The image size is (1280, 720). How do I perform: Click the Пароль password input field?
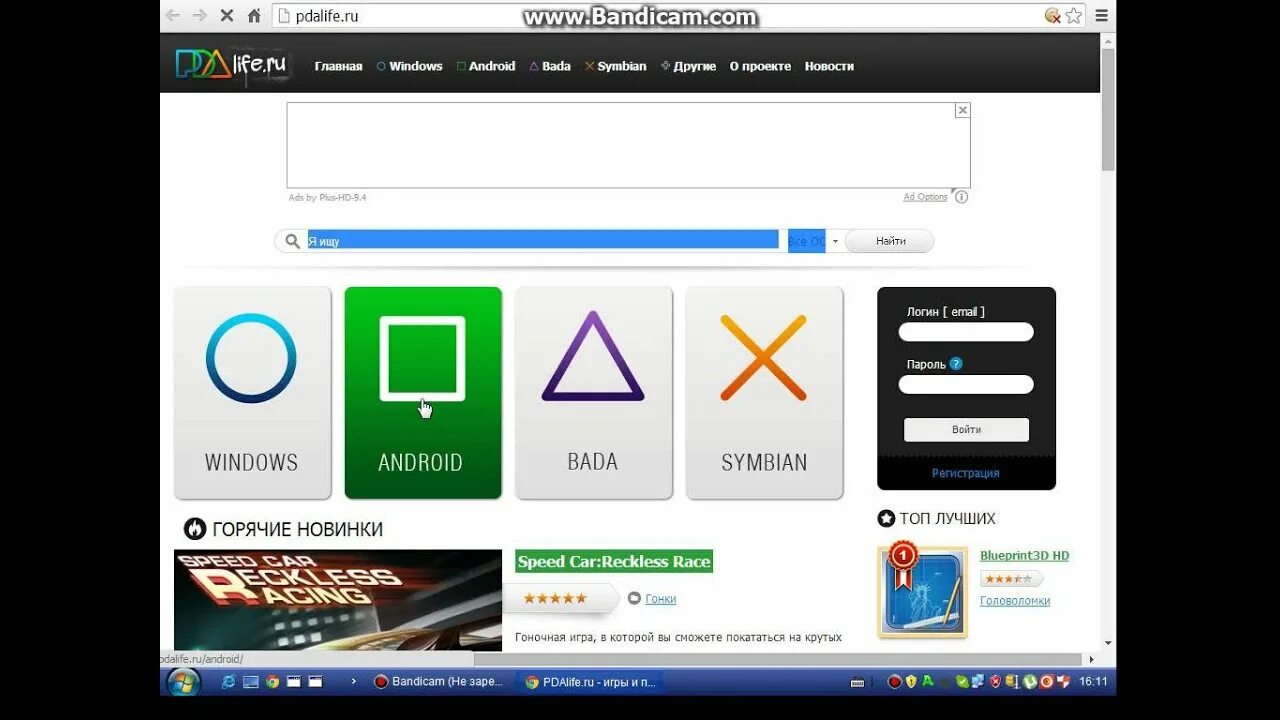coord(966,384)
